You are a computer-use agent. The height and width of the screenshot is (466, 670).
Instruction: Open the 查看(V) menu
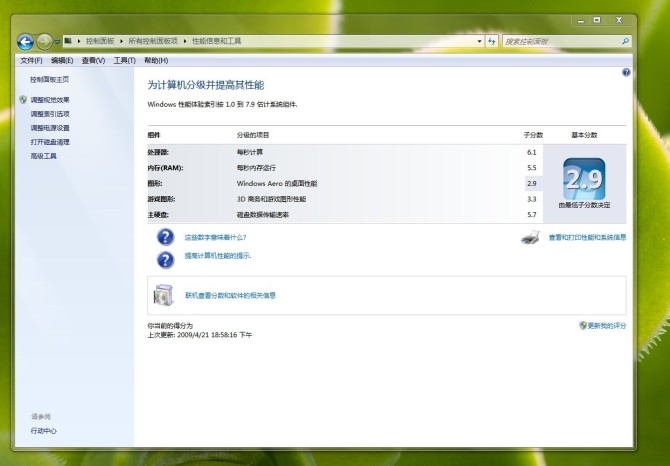point(93,61)
